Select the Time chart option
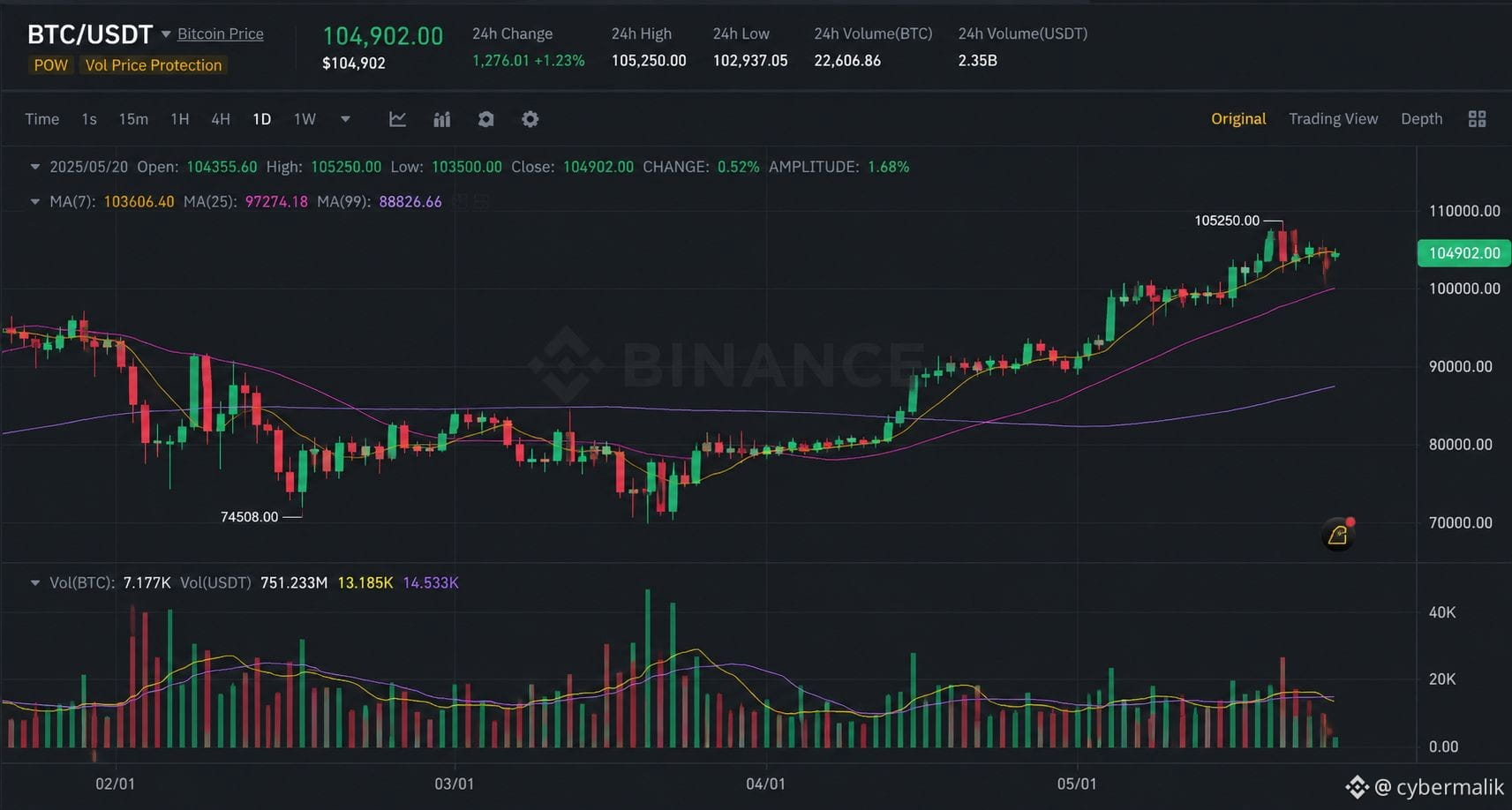This screenshot has width=1512, height=810. 42,119
